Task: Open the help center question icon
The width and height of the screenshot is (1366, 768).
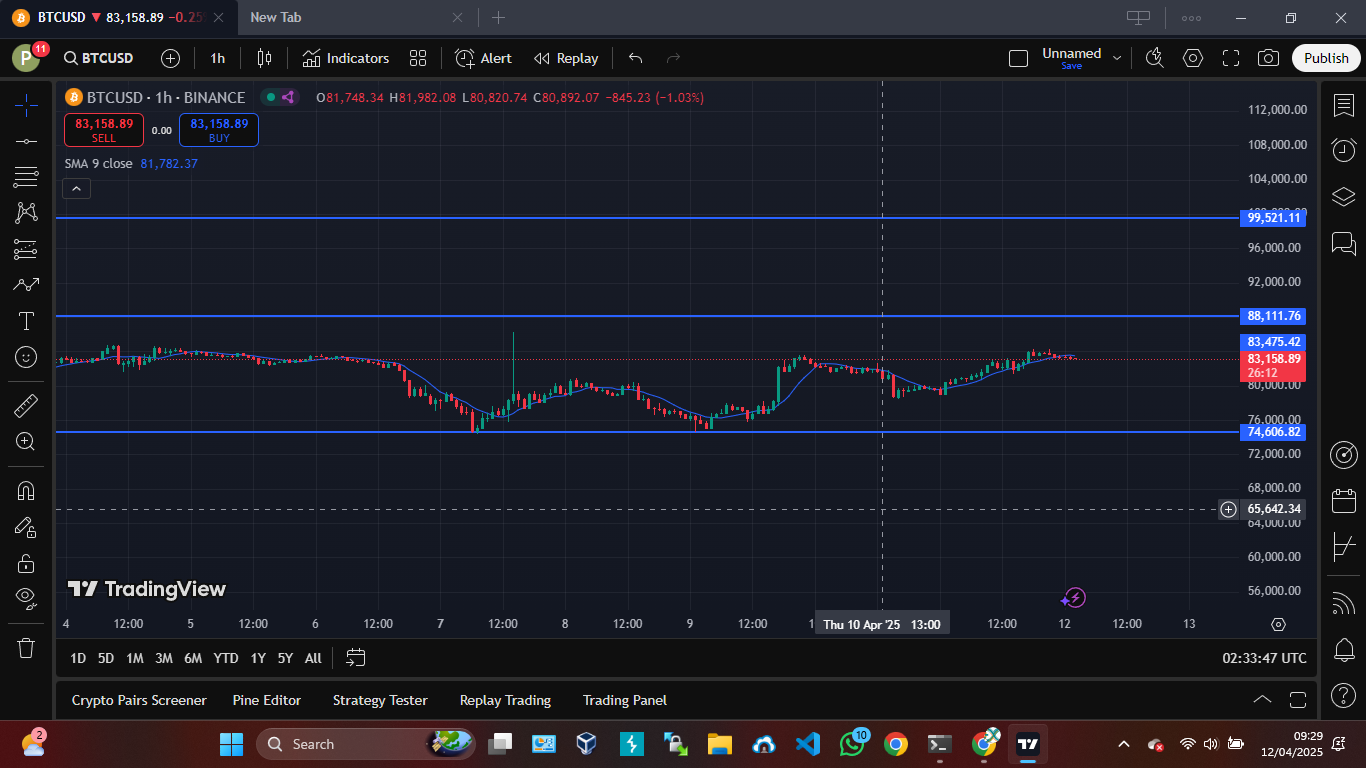Action: click(x=1344, y=695)
